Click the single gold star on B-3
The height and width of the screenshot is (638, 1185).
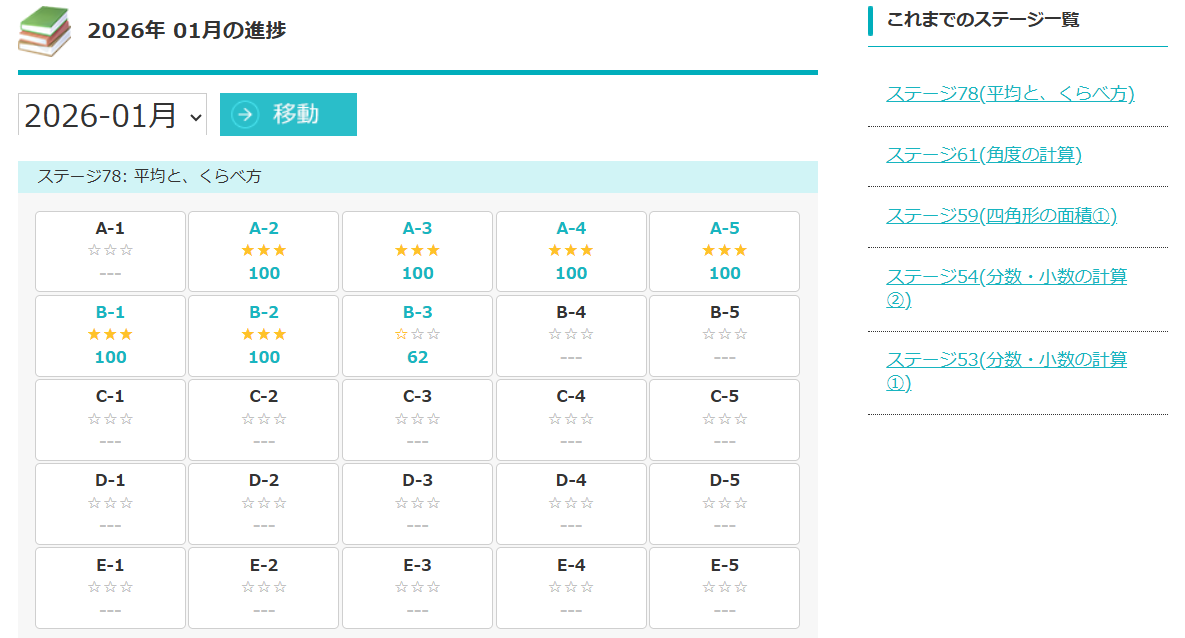(403, 334)
